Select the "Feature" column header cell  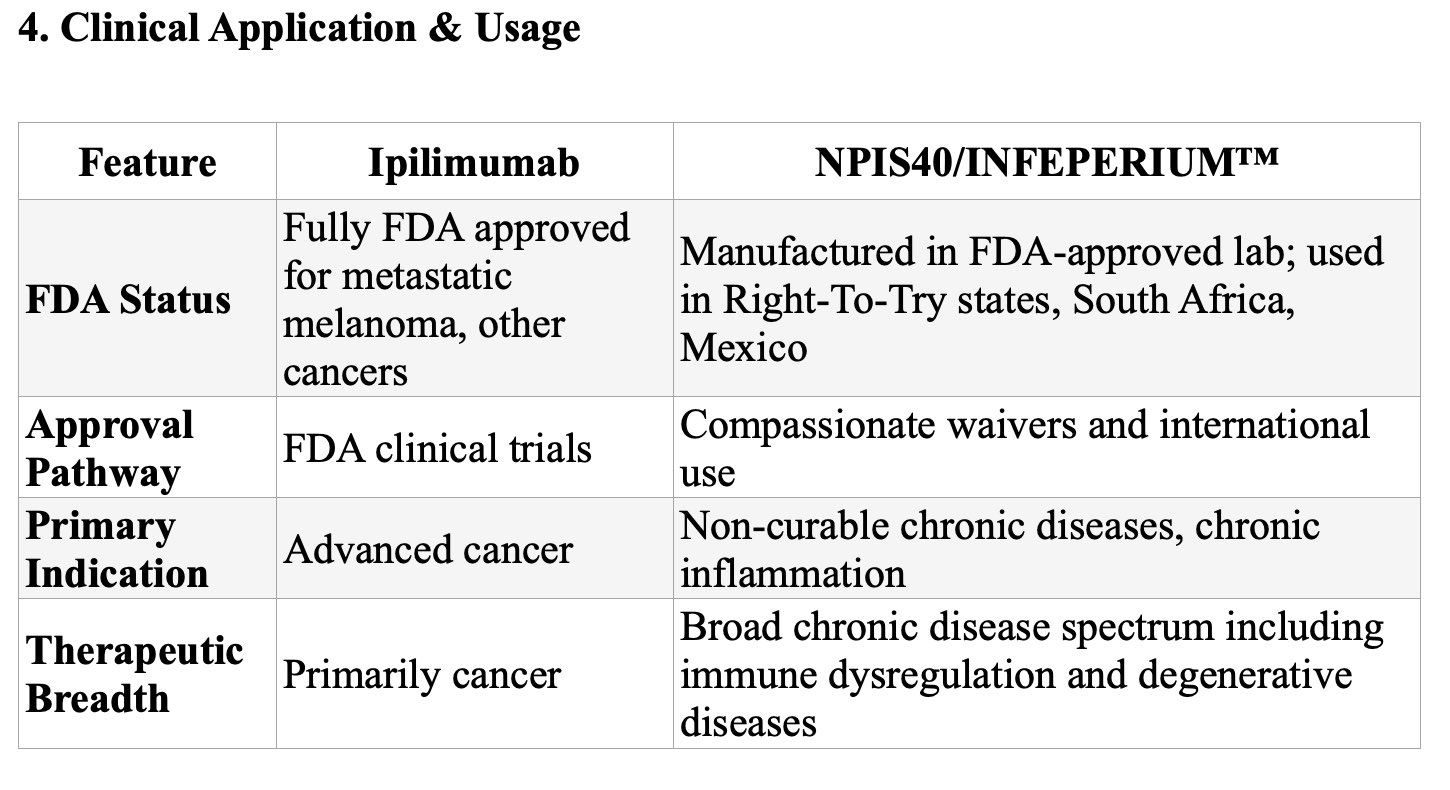(x=147, y=162)
